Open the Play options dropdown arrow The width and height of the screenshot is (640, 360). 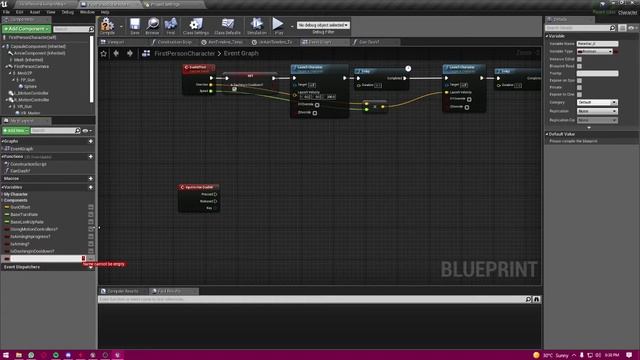point(292,27)
